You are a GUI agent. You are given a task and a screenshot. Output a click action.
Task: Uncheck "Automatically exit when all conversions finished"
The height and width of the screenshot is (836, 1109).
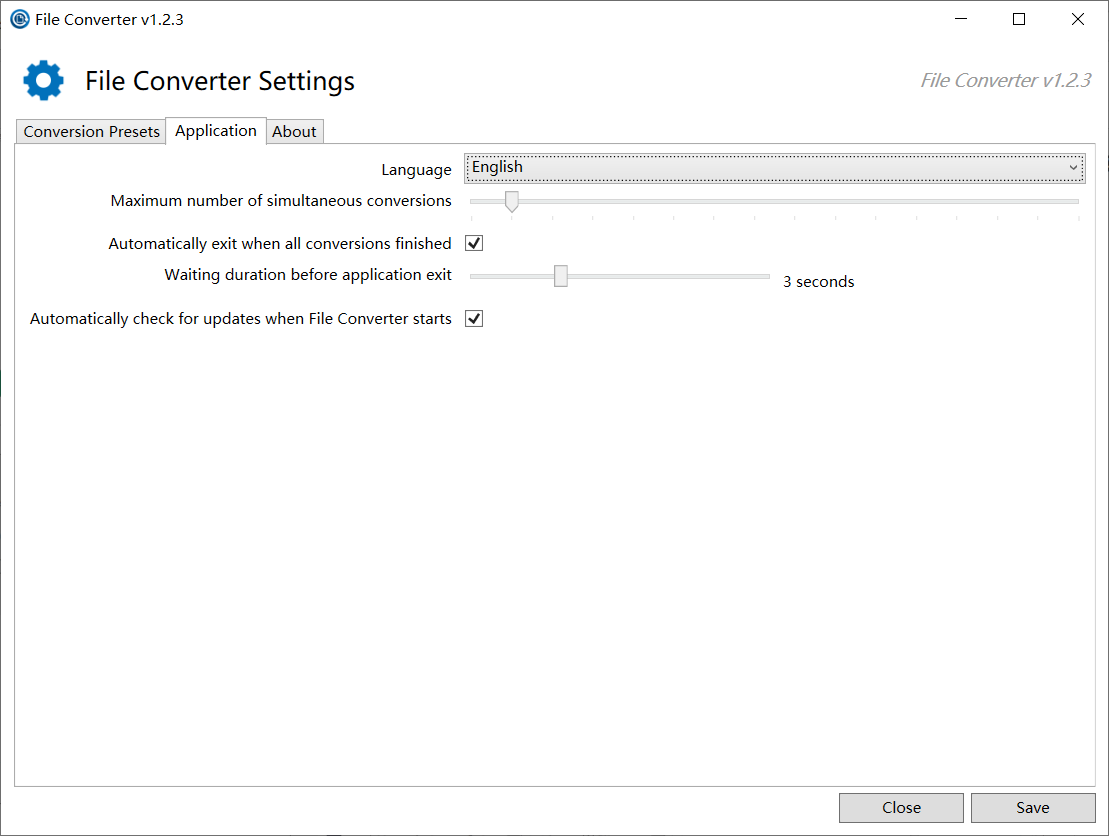473,242
